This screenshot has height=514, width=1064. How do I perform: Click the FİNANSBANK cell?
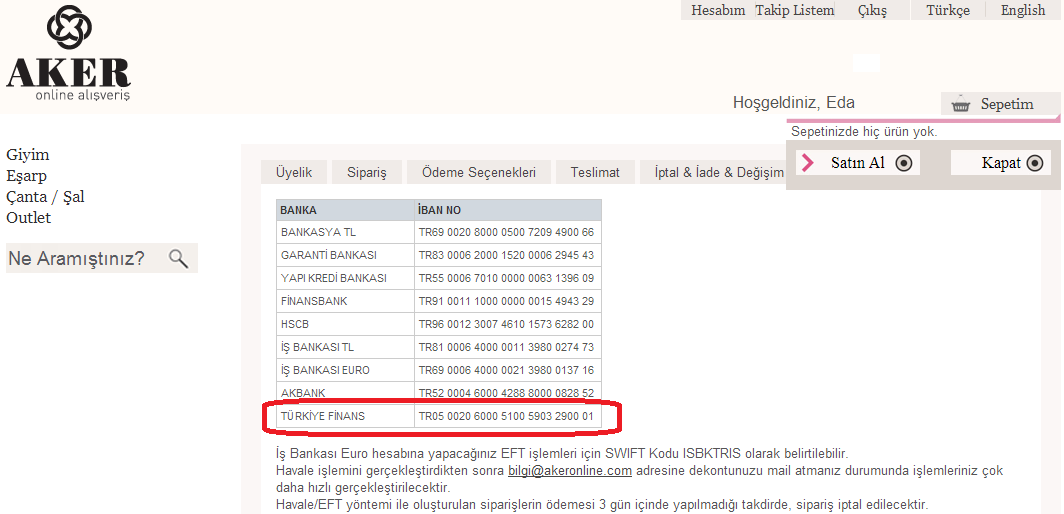[x=345, y=301]
